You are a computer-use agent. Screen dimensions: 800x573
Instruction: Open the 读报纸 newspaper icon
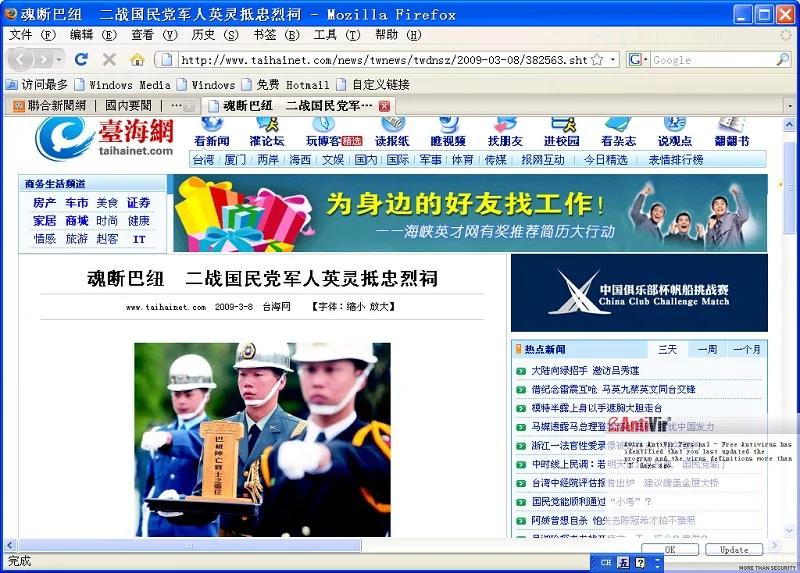tap(392, 124)
